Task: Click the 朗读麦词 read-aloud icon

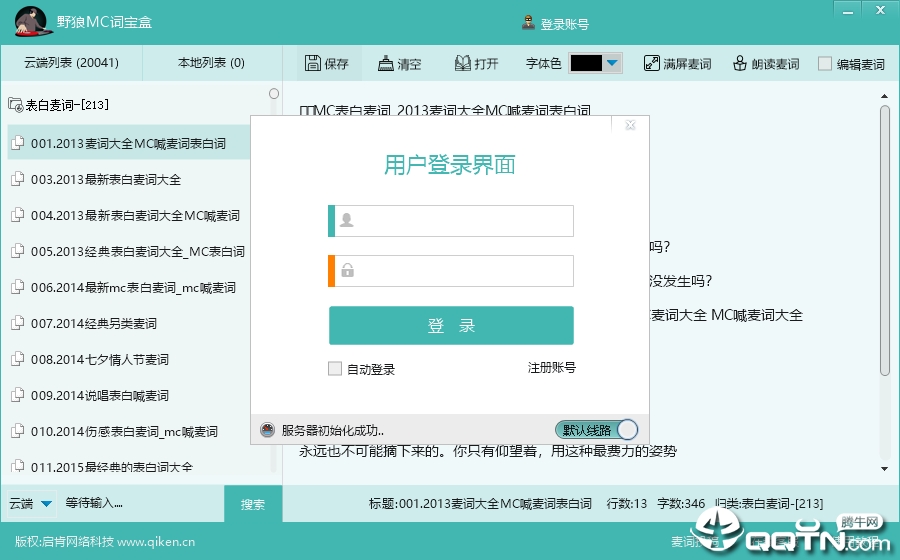Action: [740, 63]
